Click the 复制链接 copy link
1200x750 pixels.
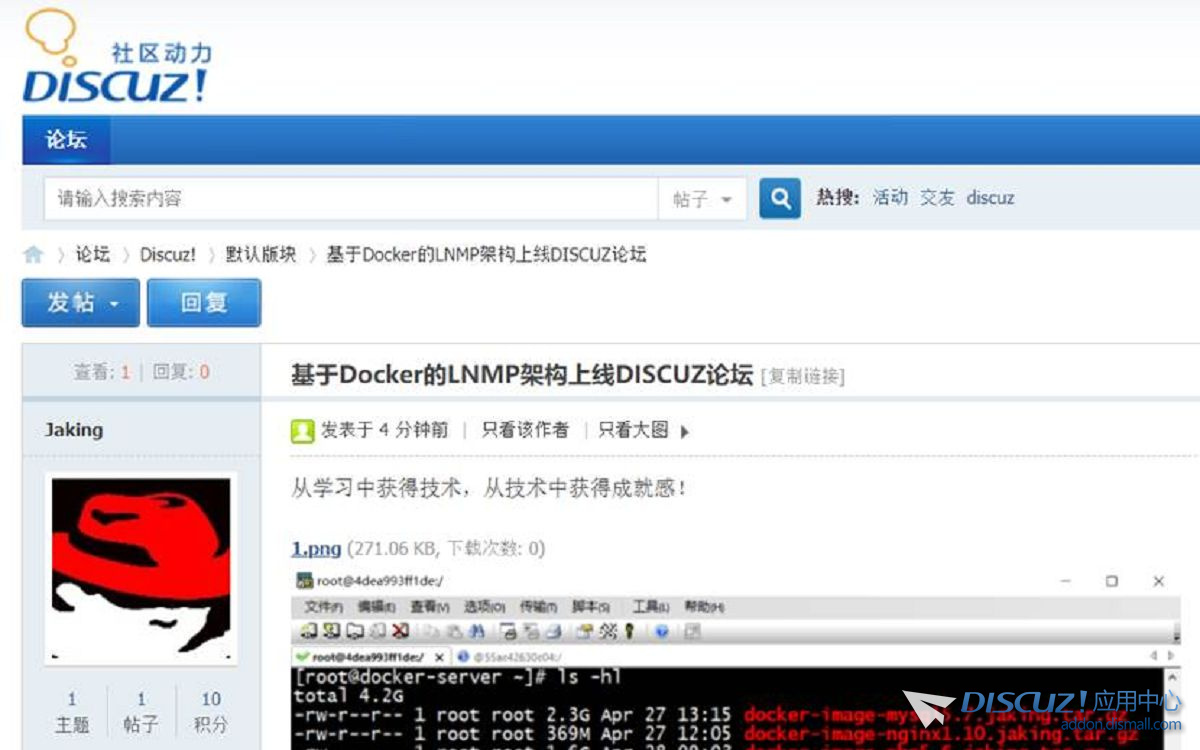(x=803, y=377)
